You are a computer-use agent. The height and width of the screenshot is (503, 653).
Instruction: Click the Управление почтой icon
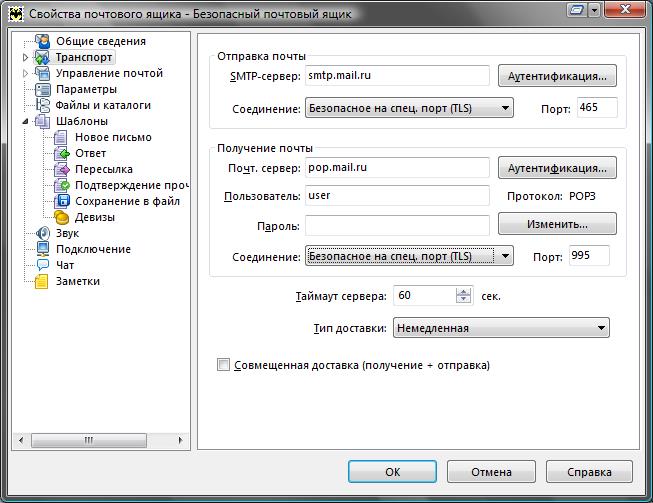coord(42,73)
